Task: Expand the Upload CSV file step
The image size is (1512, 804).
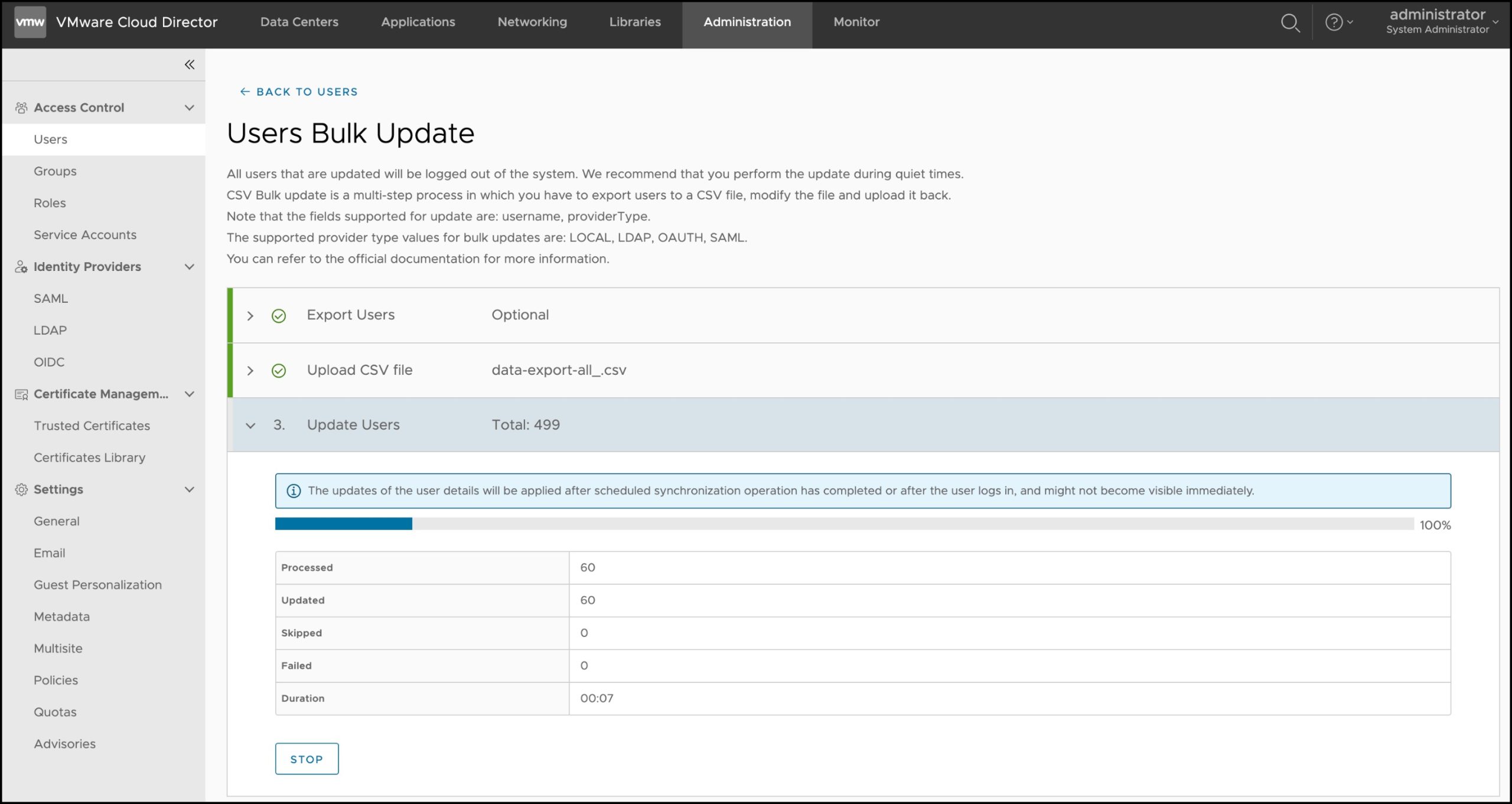Action: [250, 371]
